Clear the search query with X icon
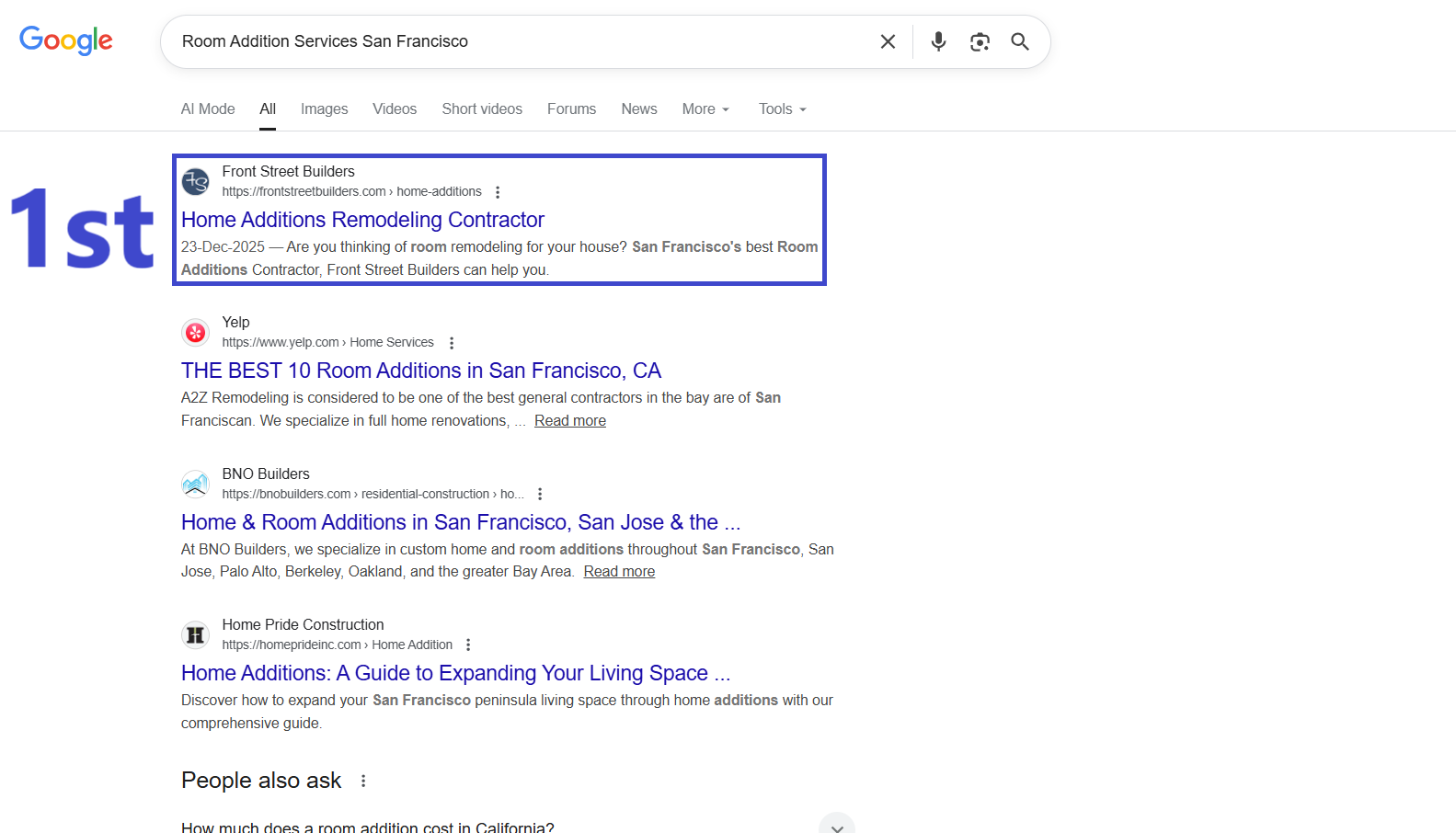 (888, 41)
